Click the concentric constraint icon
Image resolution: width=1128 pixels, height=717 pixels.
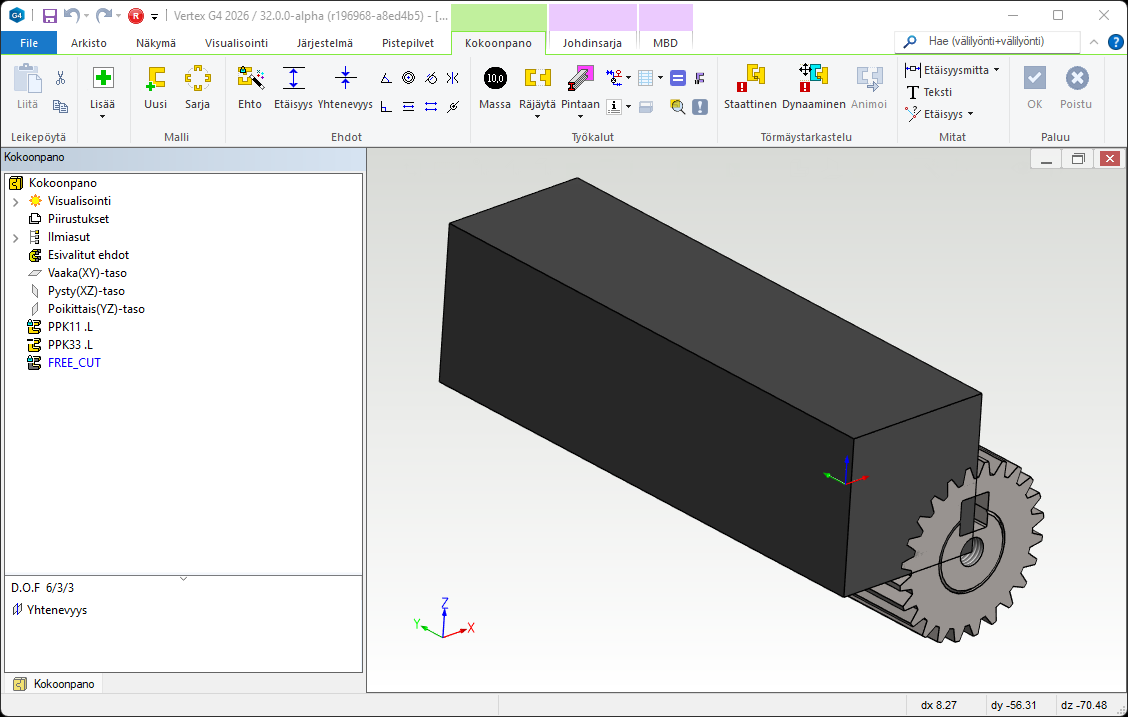408,78
